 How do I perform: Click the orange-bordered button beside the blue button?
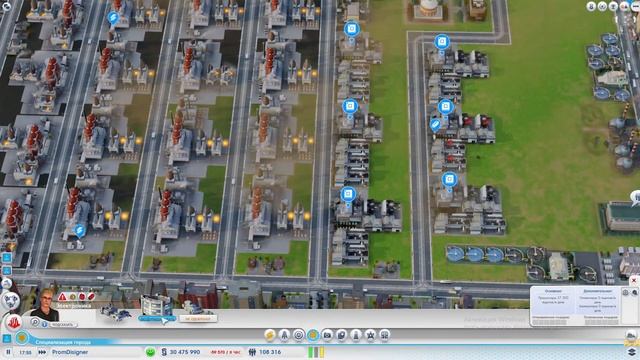point(198,318)
